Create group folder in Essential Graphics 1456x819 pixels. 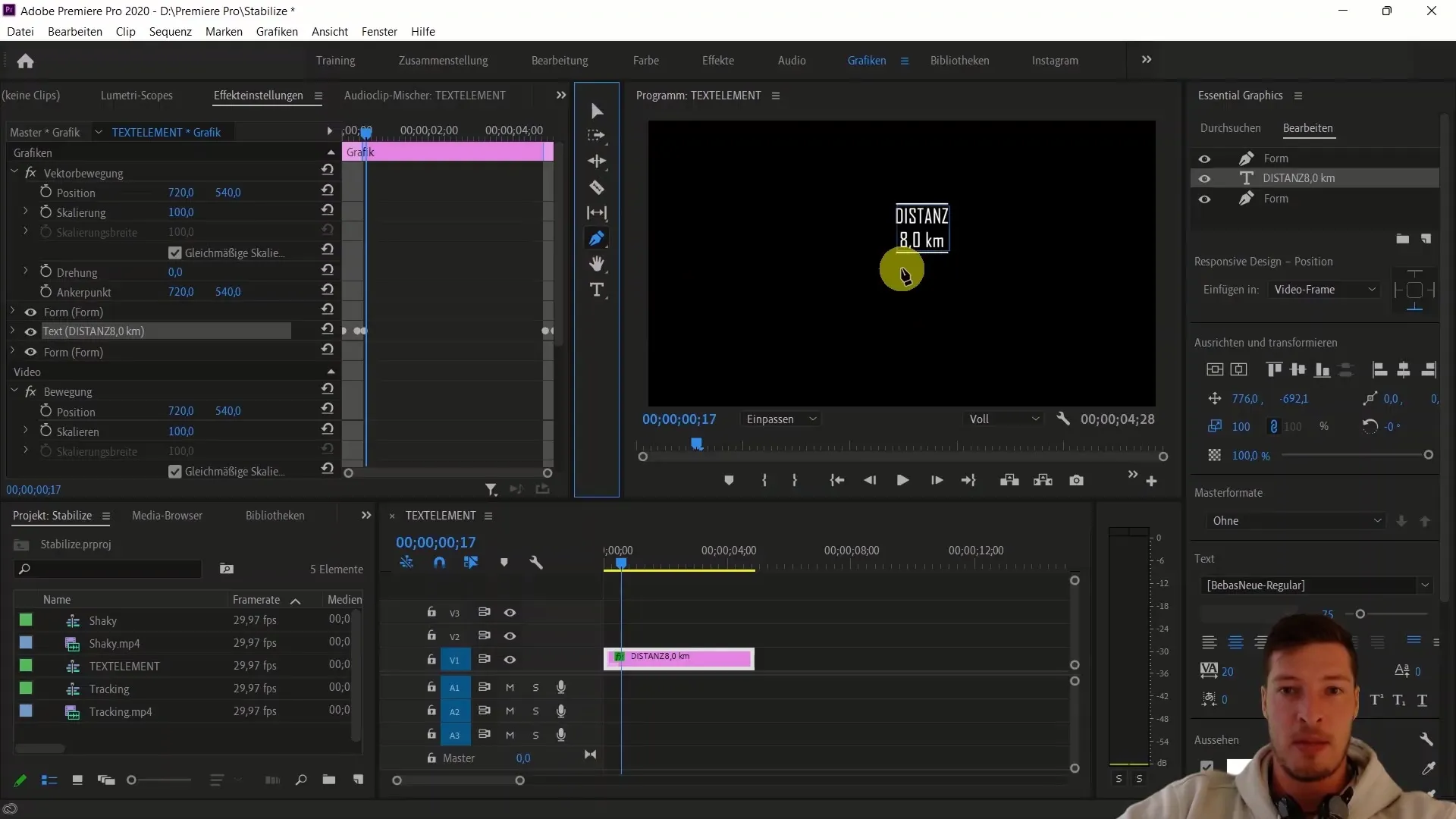(x=1402, y=239)
